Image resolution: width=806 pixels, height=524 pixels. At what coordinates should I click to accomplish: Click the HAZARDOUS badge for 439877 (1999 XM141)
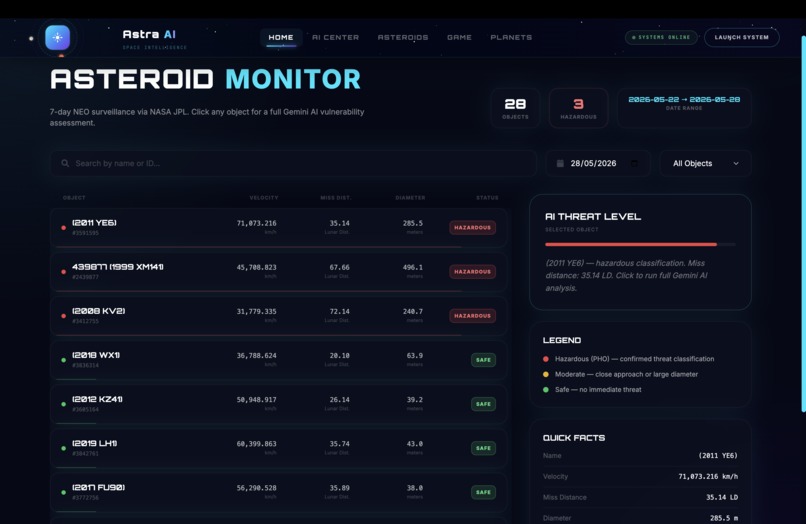tap(472, 272)
